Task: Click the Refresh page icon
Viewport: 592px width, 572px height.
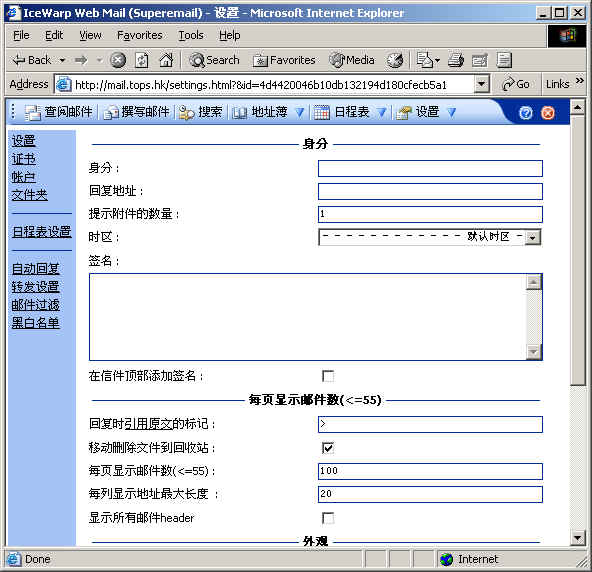Action: point(142,60)
